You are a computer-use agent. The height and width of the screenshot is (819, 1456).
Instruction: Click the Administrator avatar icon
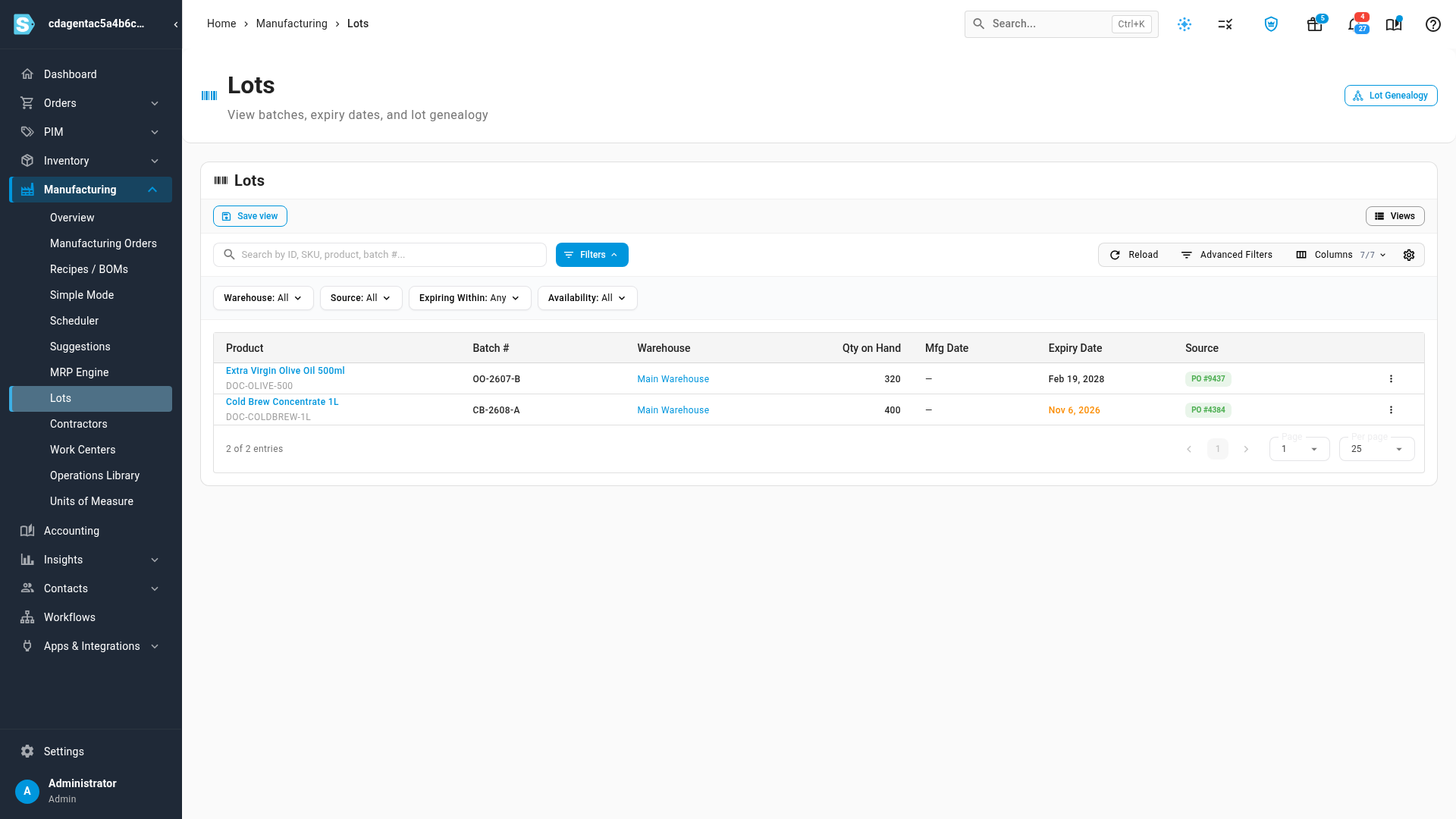27,791
